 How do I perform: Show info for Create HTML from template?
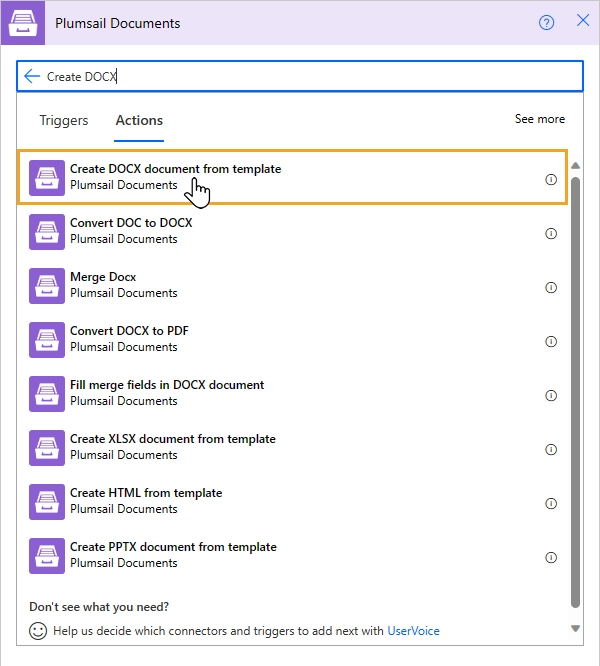[551, 503]
